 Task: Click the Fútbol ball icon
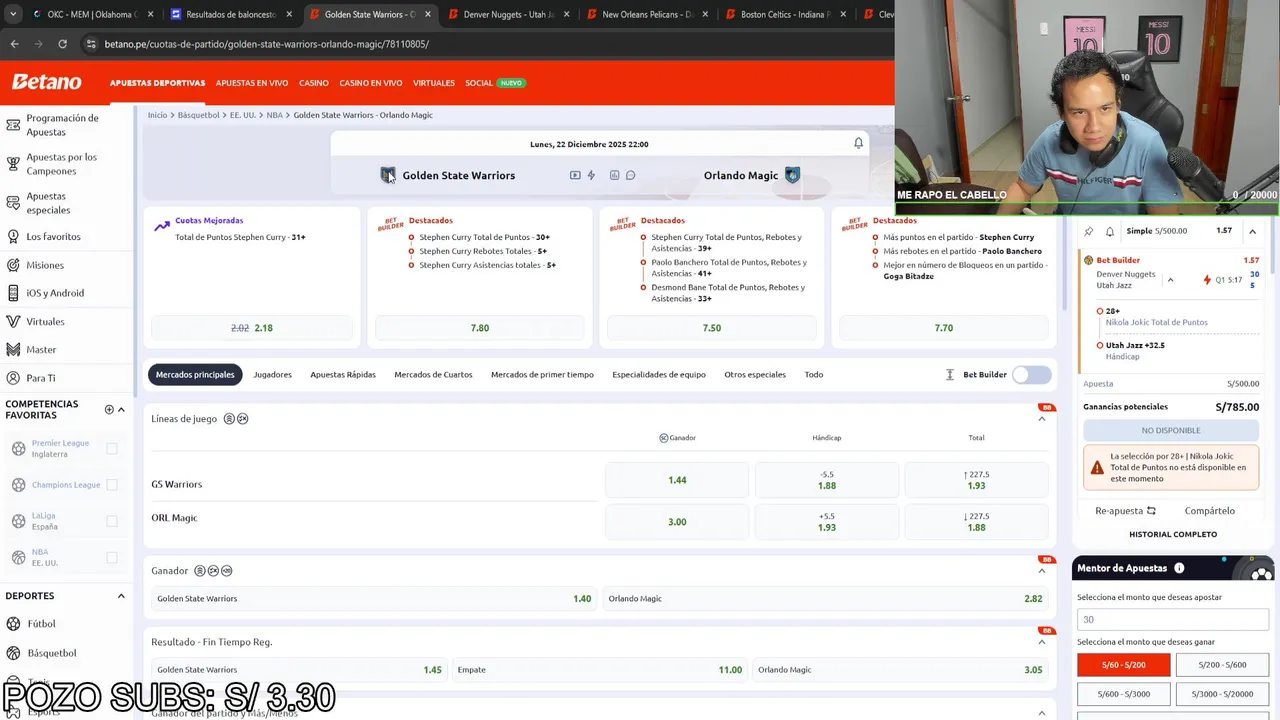coord(13,624)
